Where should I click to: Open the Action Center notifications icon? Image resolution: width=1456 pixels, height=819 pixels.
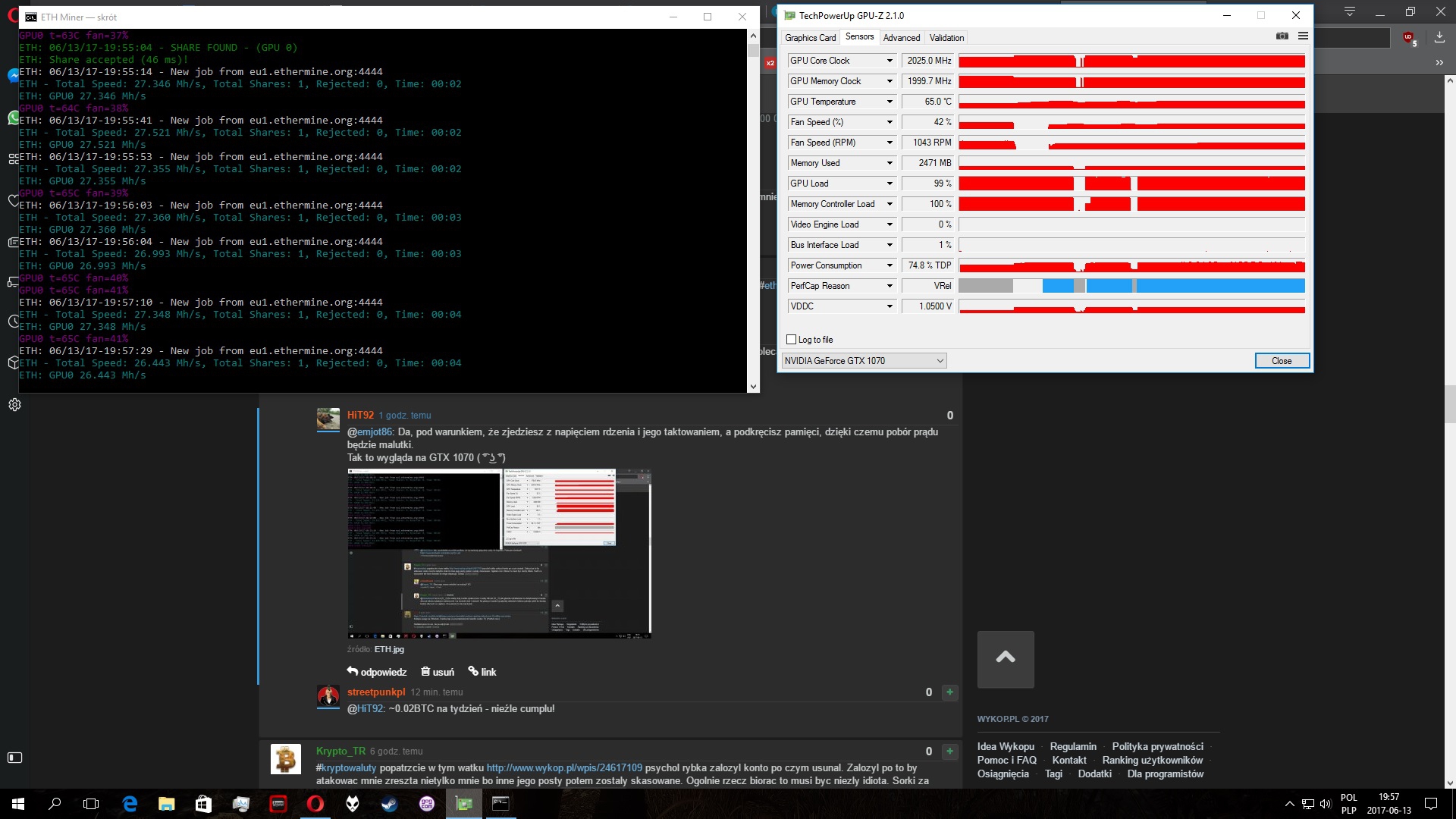[x=1431, y=804]
